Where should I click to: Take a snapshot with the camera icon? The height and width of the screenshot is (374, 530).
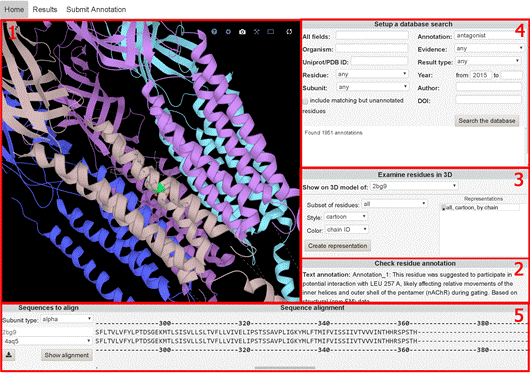(x=242, y=32)
